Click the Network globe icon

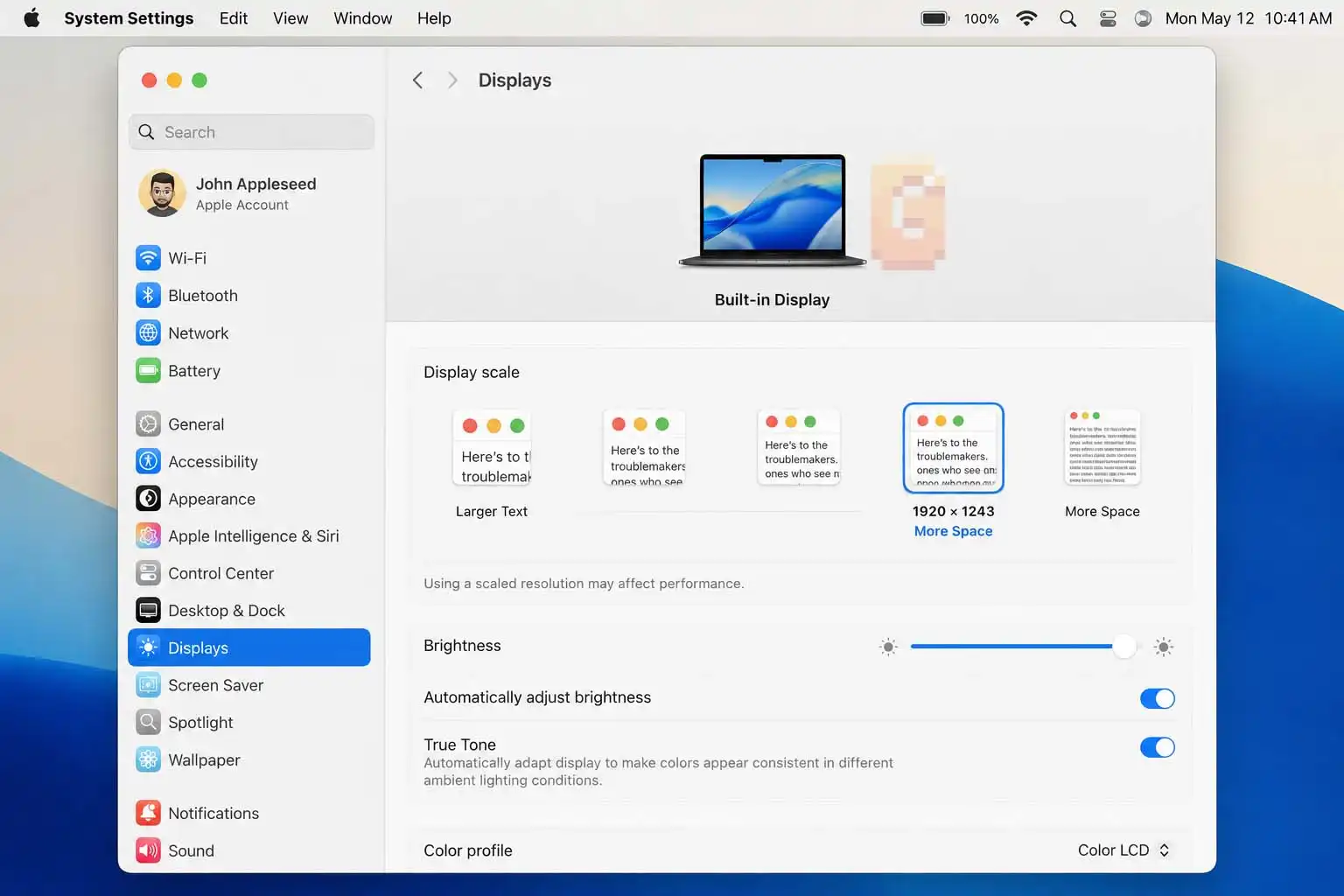click(x=148, y=333)
